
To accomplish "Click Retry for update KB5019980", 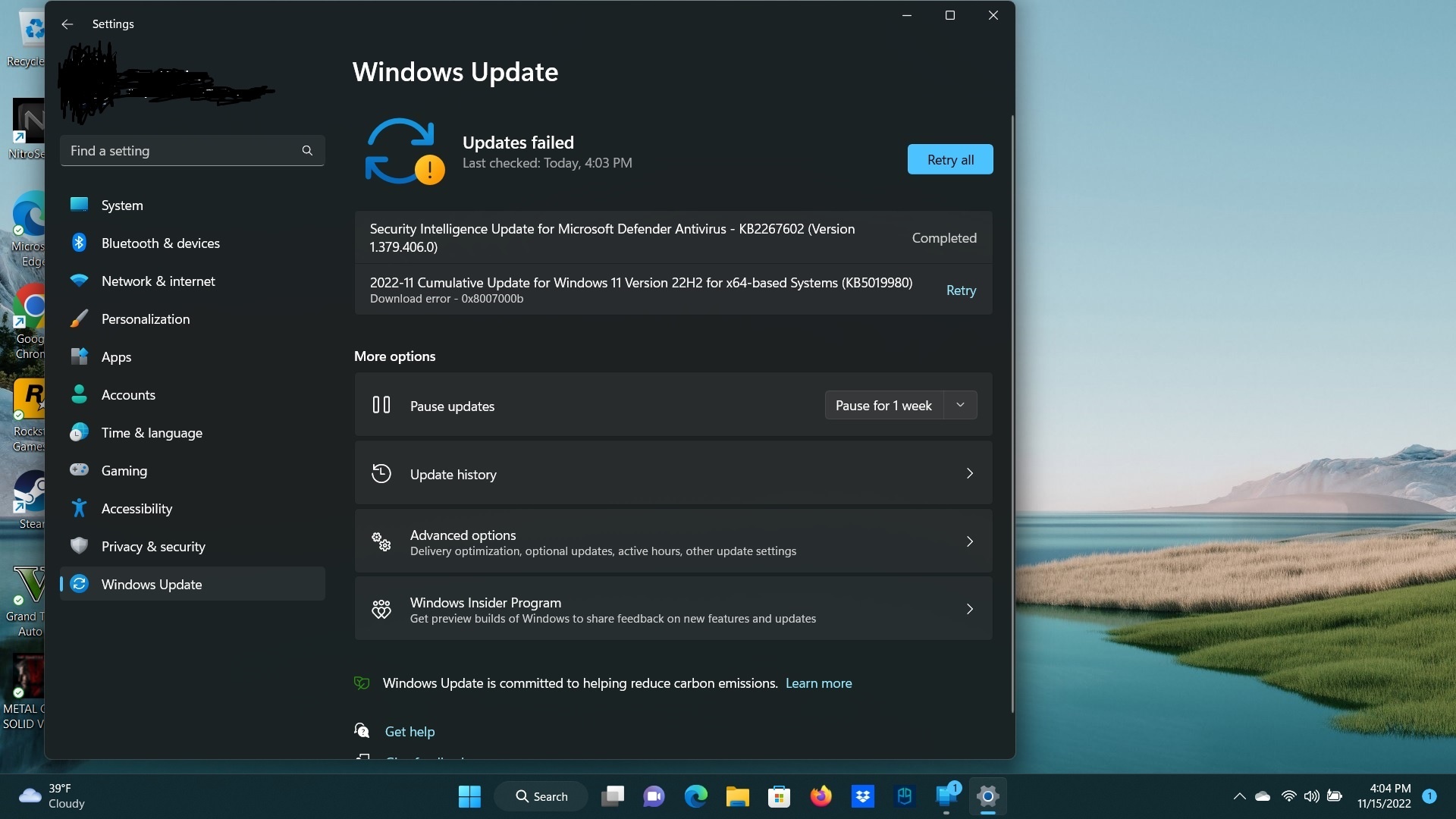I will pos(960,290).
